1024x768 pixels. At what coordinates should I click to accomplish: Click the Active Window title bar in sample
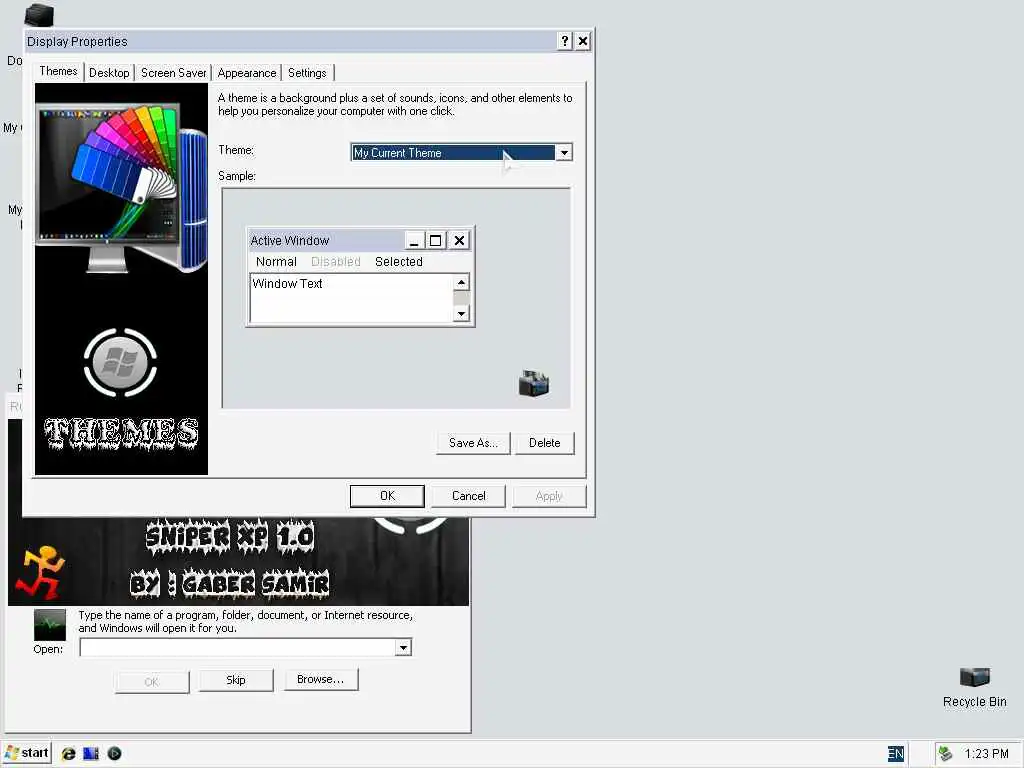tap(327, 240)
